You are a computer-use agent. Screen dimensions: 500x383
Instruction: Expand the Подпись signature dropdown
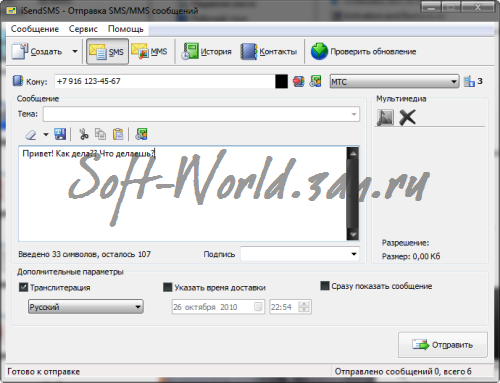(x=300, y=254)
